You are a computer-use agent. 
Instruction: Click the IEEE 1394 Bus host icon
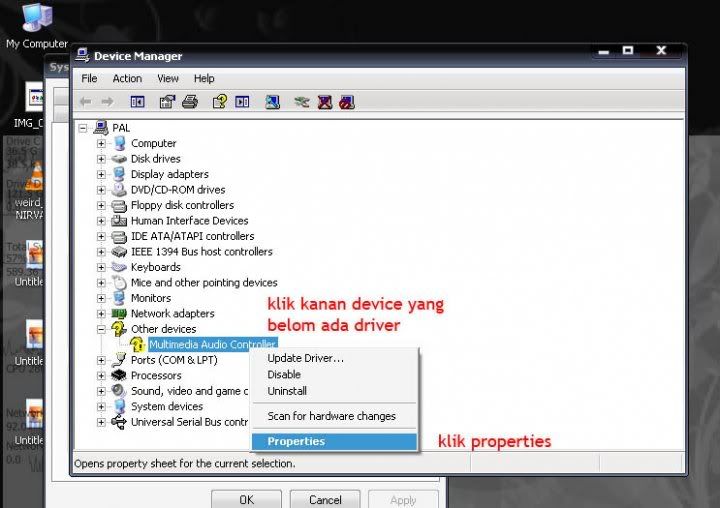coord(119,252)
